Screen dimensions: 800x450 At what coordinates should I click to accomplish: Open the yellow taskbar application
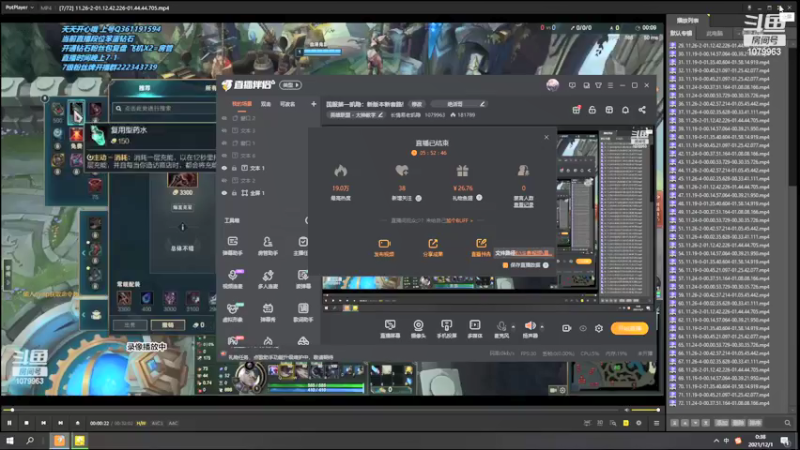(80, 440)
